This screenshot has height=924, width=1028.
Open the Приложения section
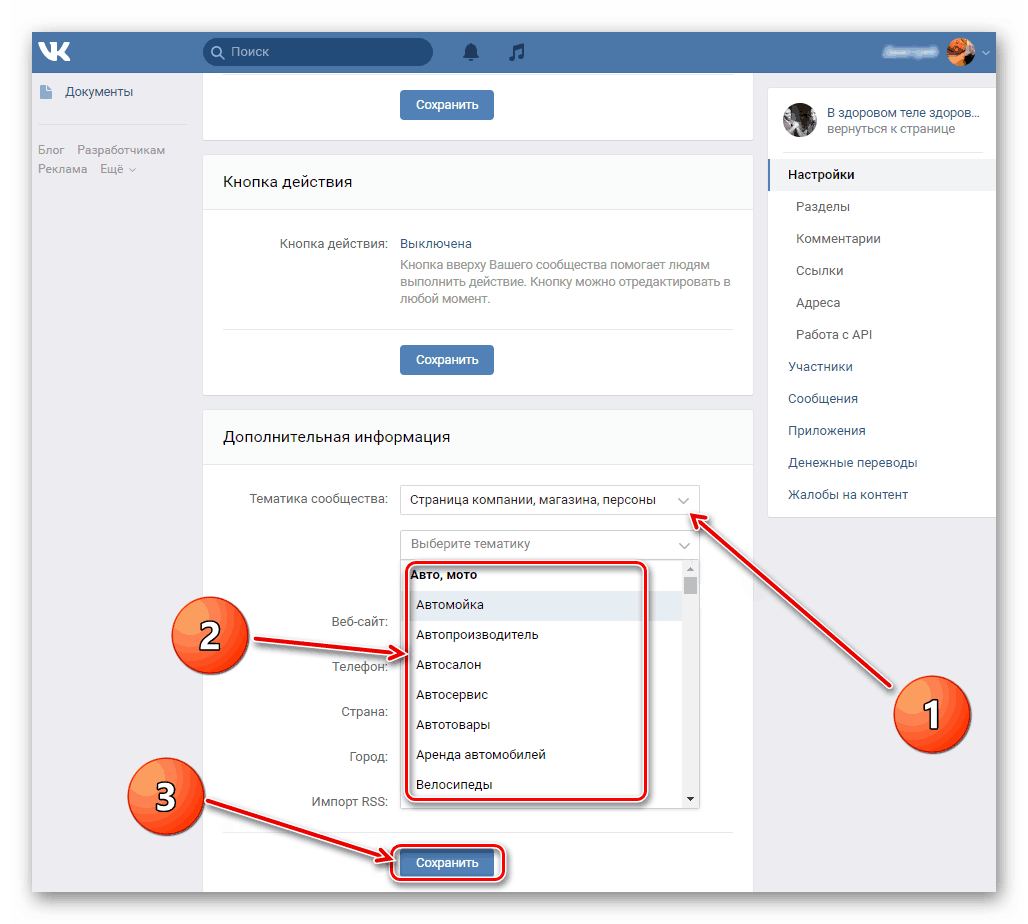point(827,431)
